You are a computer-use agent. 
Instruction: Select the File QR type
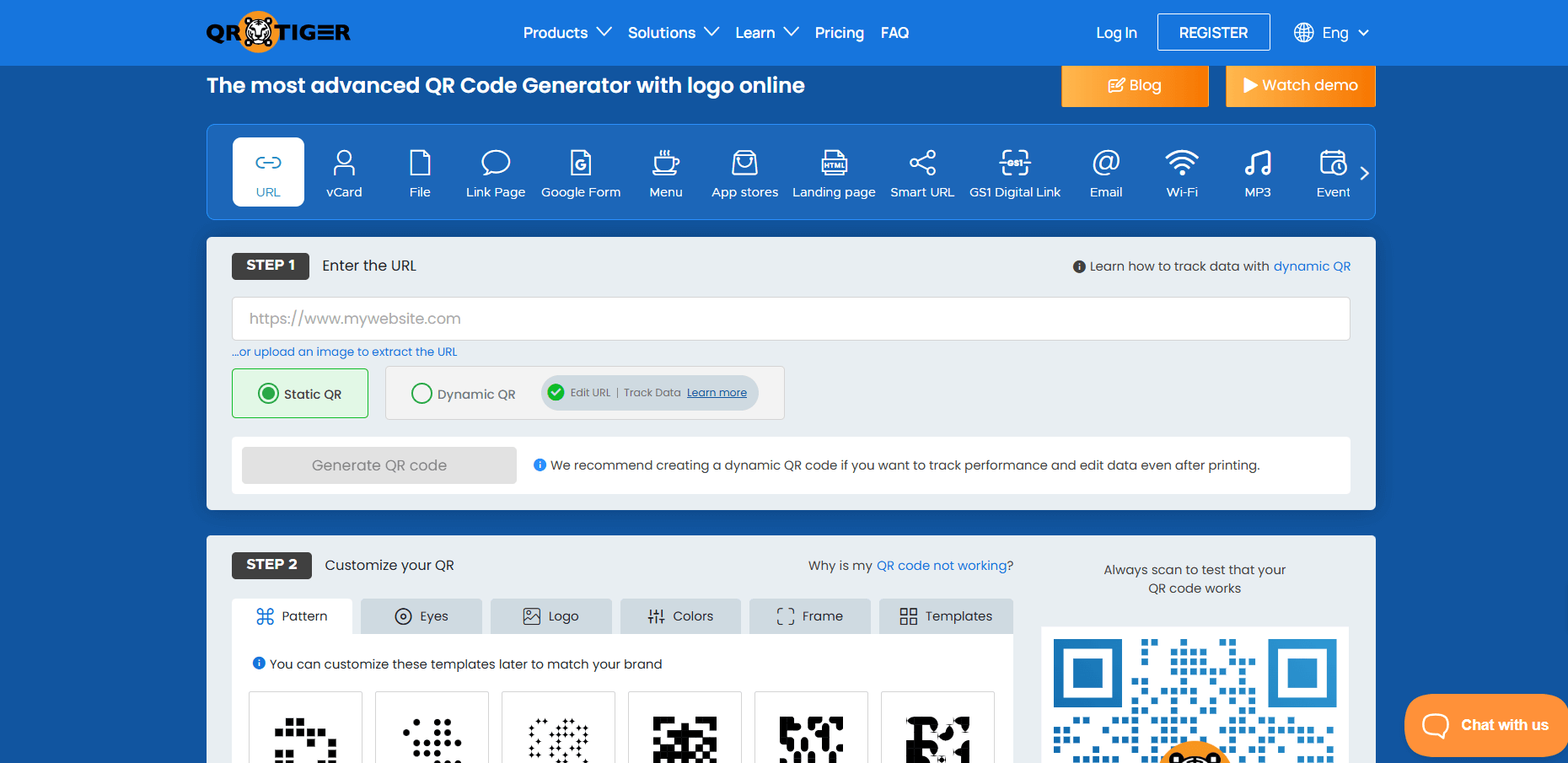420,174
